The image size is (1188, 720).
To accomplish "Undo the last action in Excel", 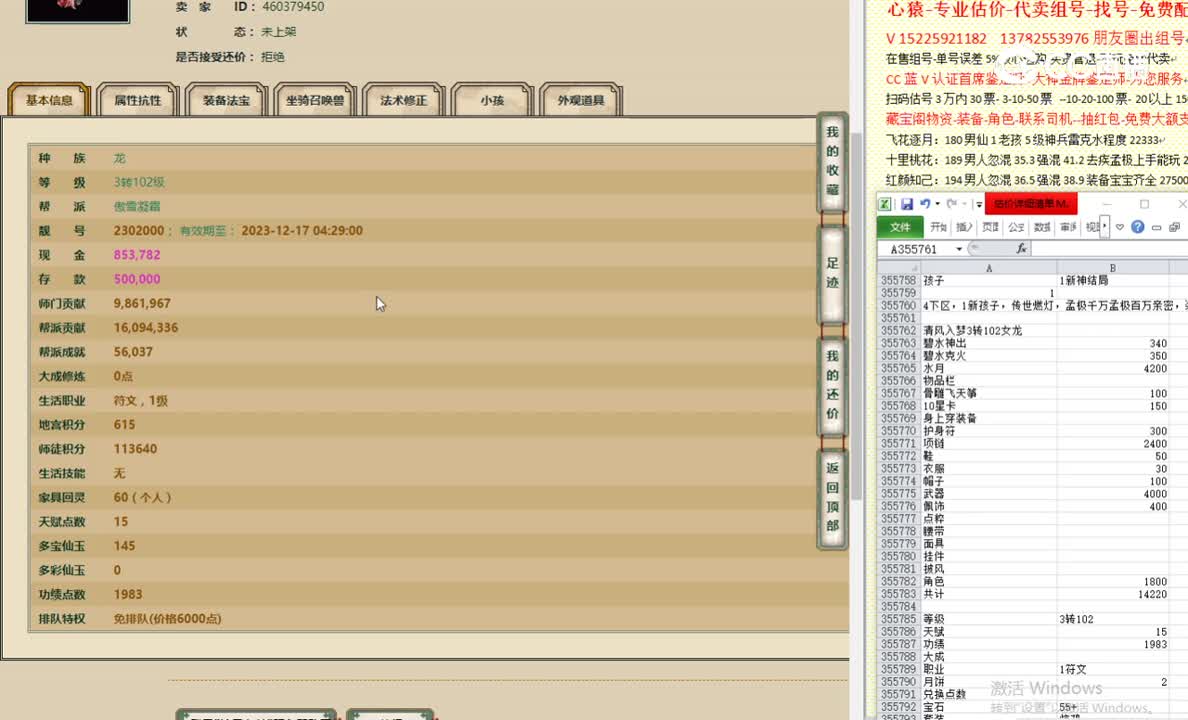I will [926, 204].
